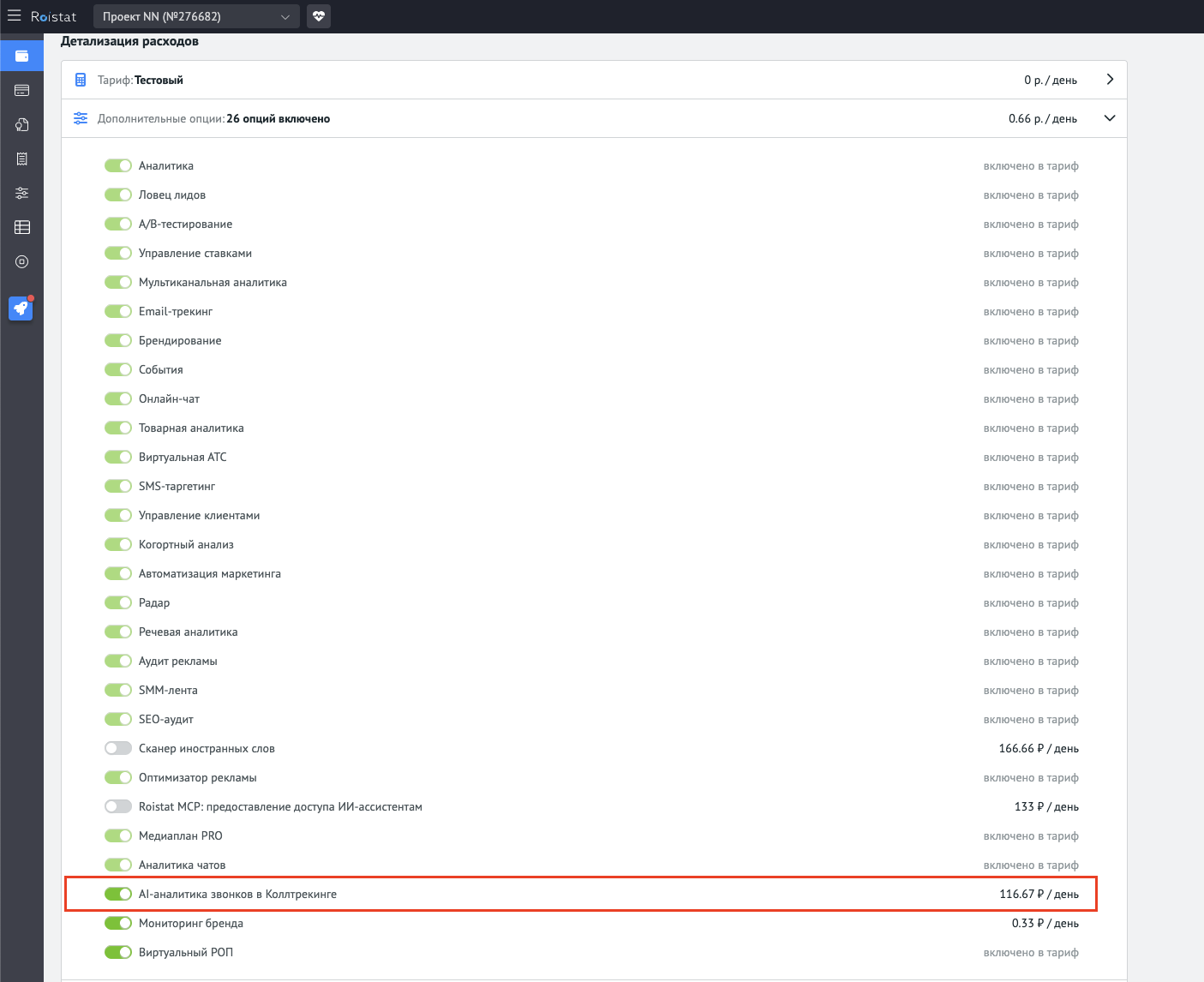Toggle Речевая аналитика switch
This screenshot has width=1204, height=982.
pyautogui.click(x=118, y=632)
